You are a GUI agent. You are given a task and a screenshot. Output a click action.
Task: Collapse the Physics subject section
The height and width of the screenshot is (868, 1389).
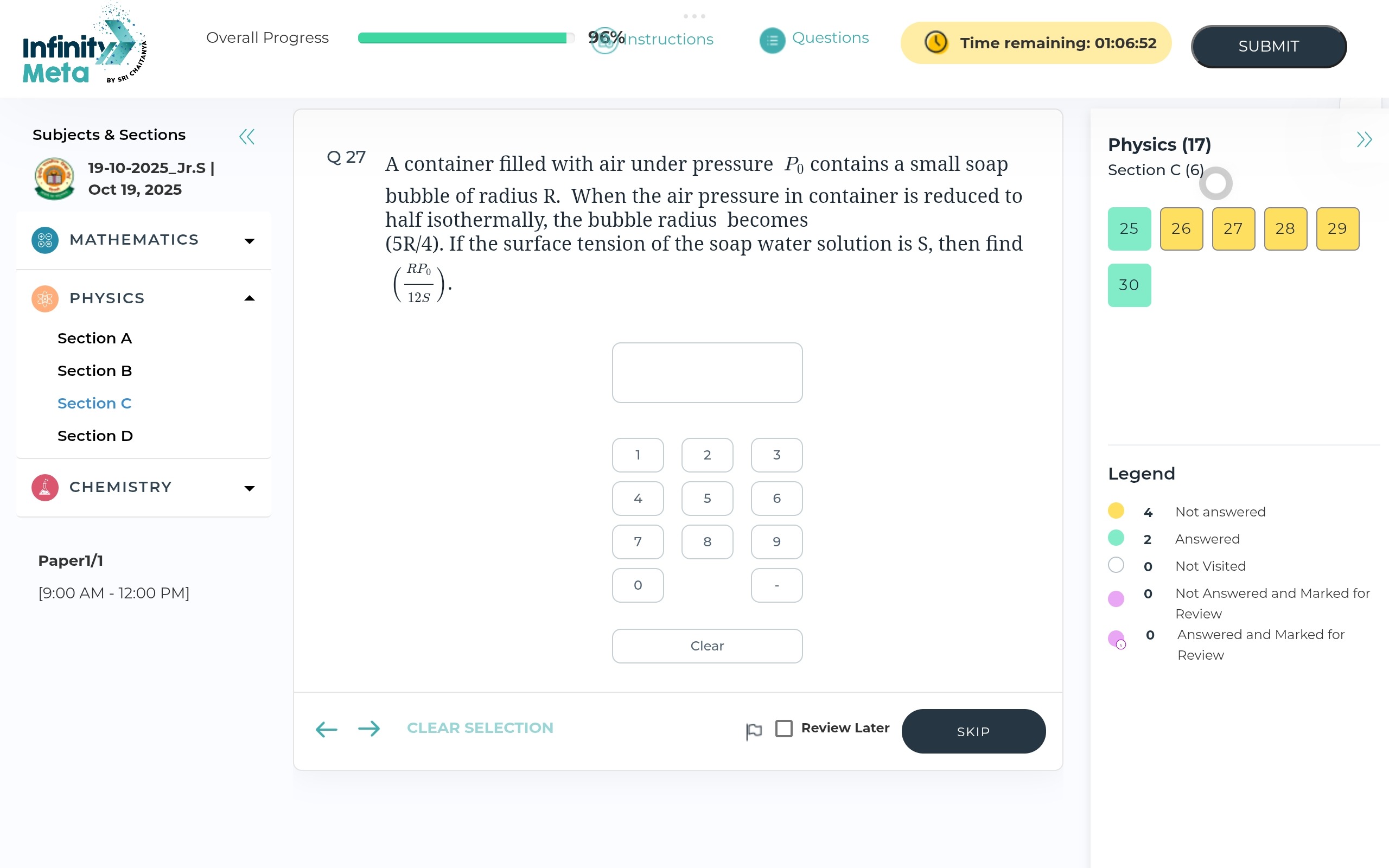[x=249, y=298]
